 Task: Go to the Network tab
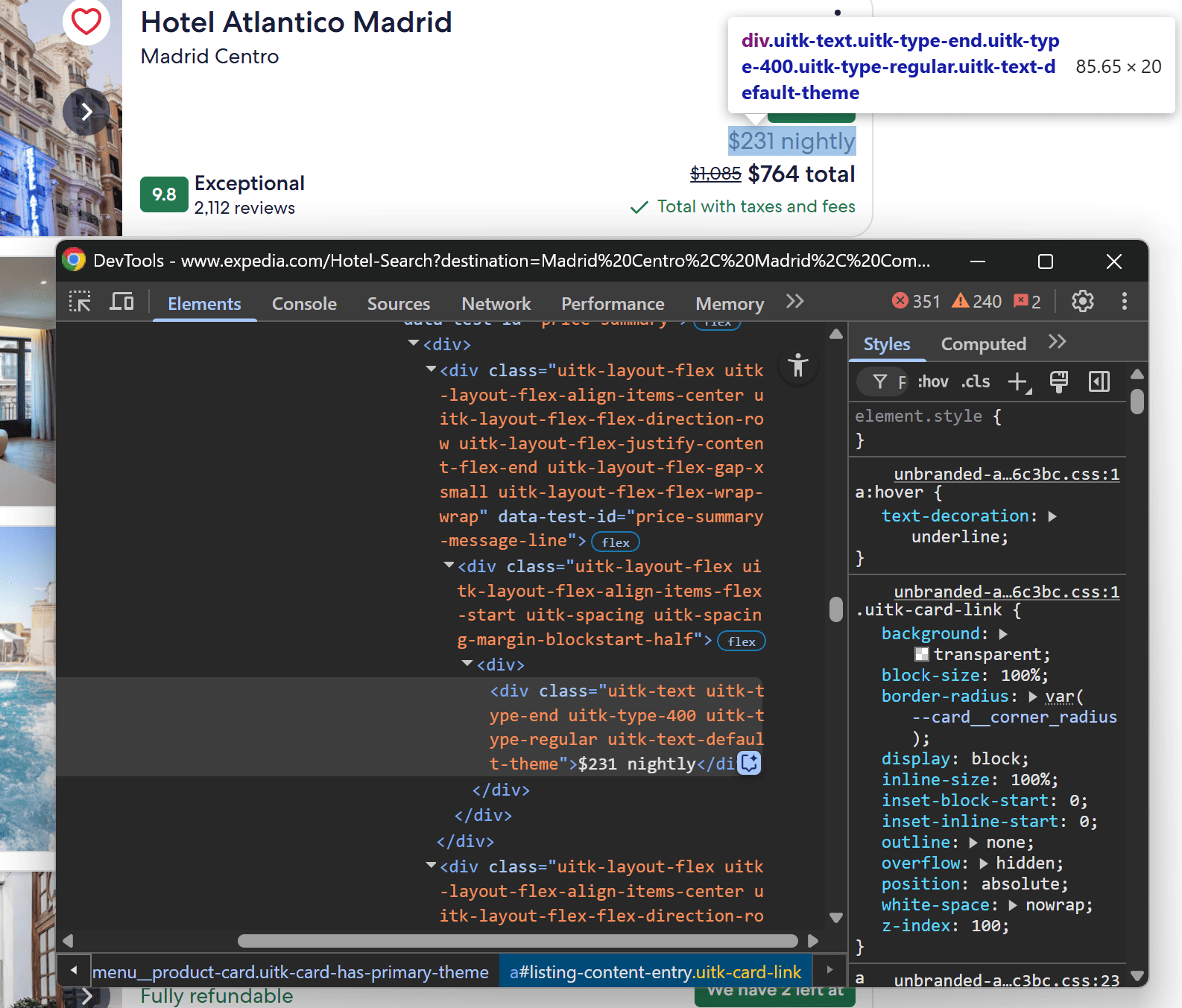coord(496,303)
